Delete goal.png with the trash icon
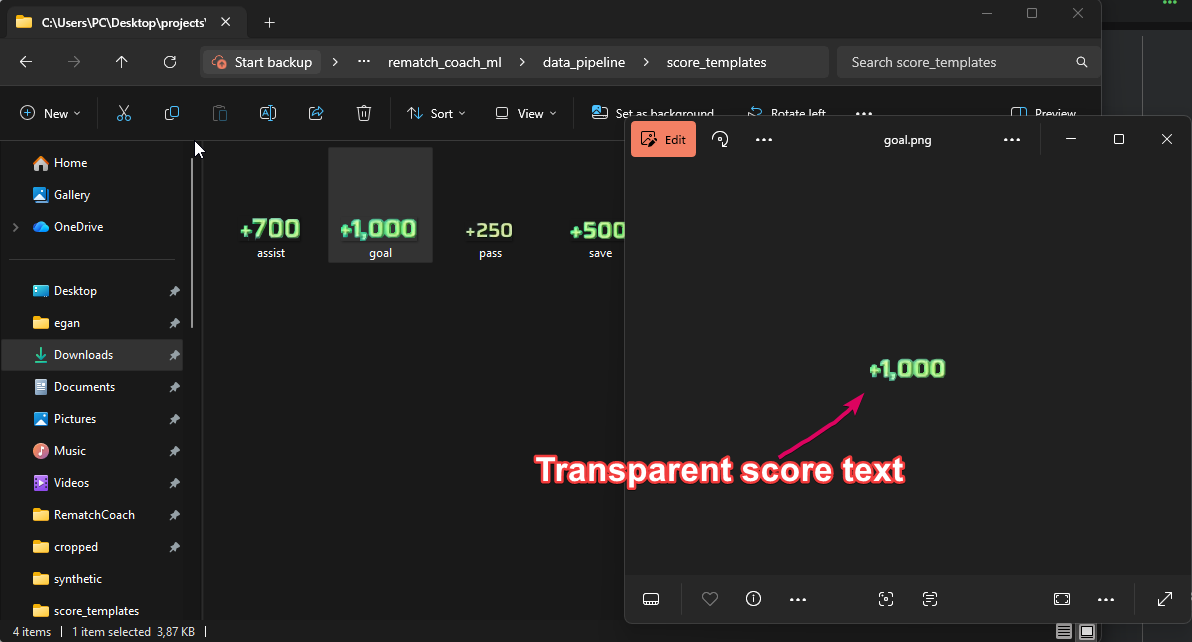Image resolution: width=1192 pixels, height=642 pixels. coord(364,113)
